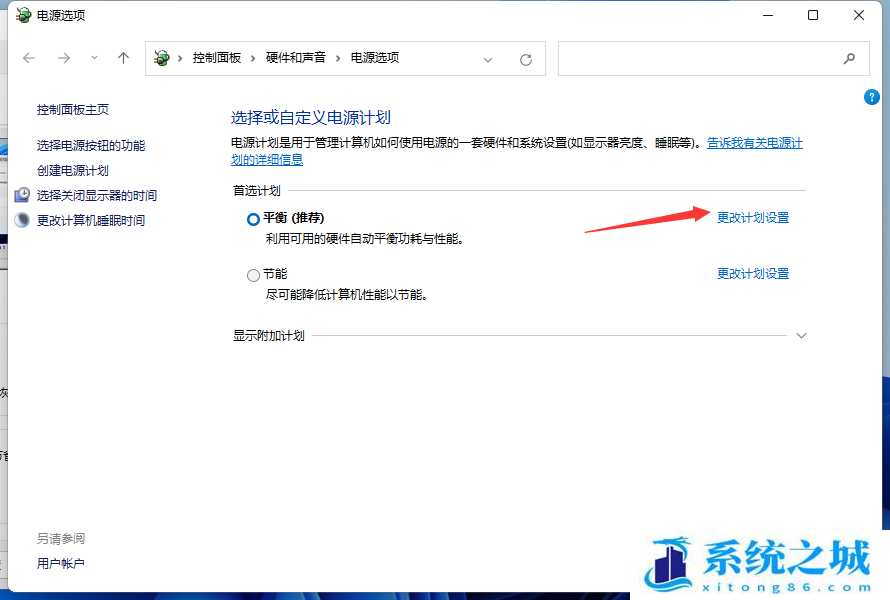Open the blue help question icon
The width and height of the screenshot is (890, 600).
click(872, 97)
